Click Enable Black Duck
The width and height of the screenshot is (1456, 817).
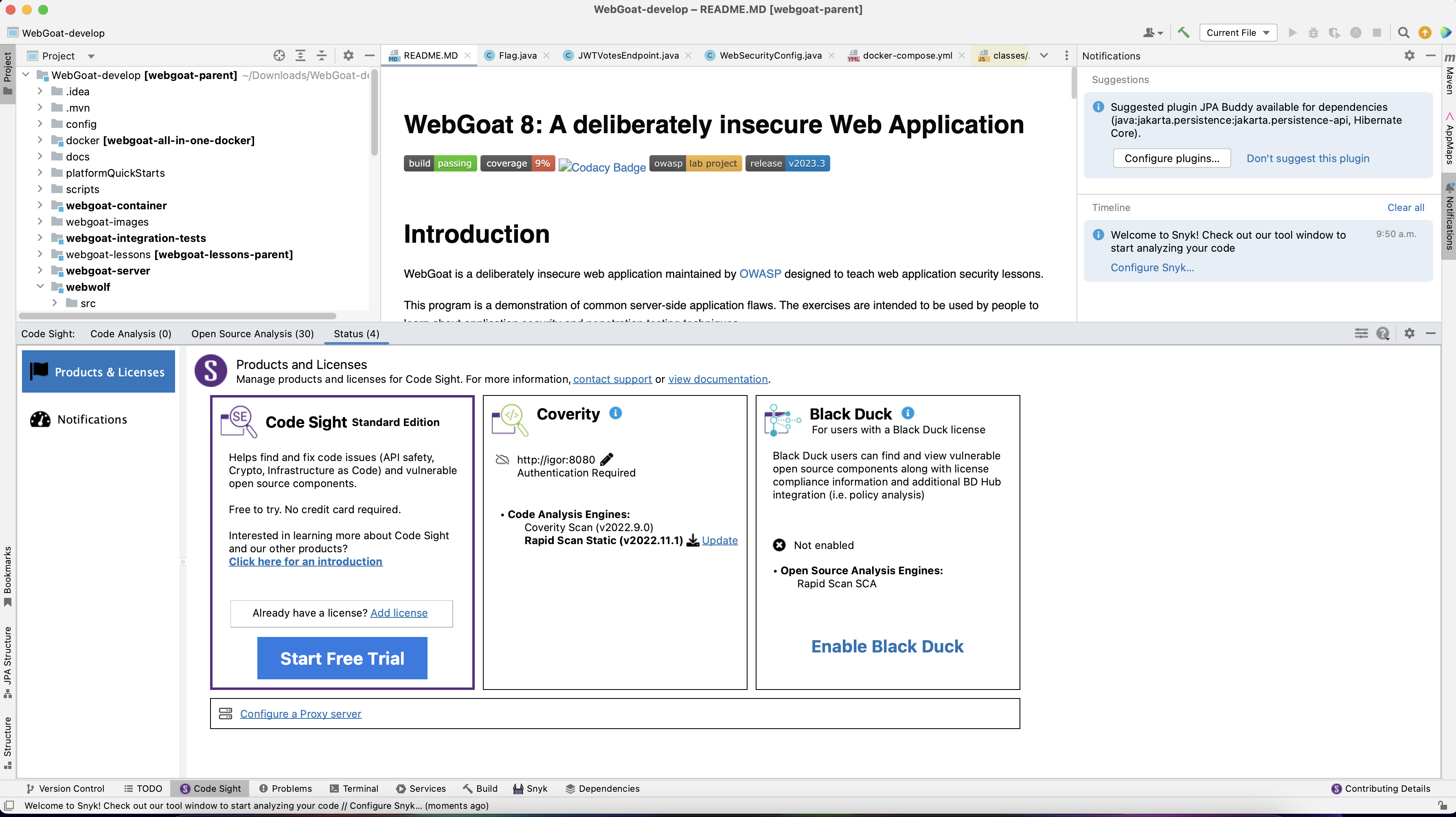pos(887,646)
